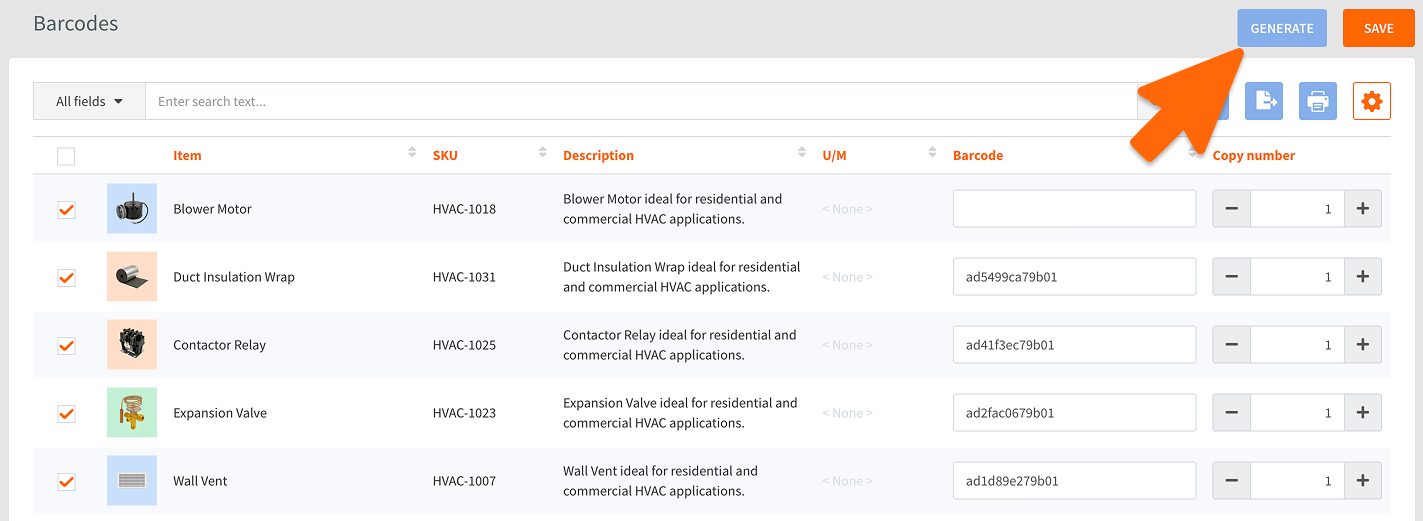The height and width of the screenshot is (521, 1423).
Task: Open the All fields filter dropdown
Action: (89, 101)
